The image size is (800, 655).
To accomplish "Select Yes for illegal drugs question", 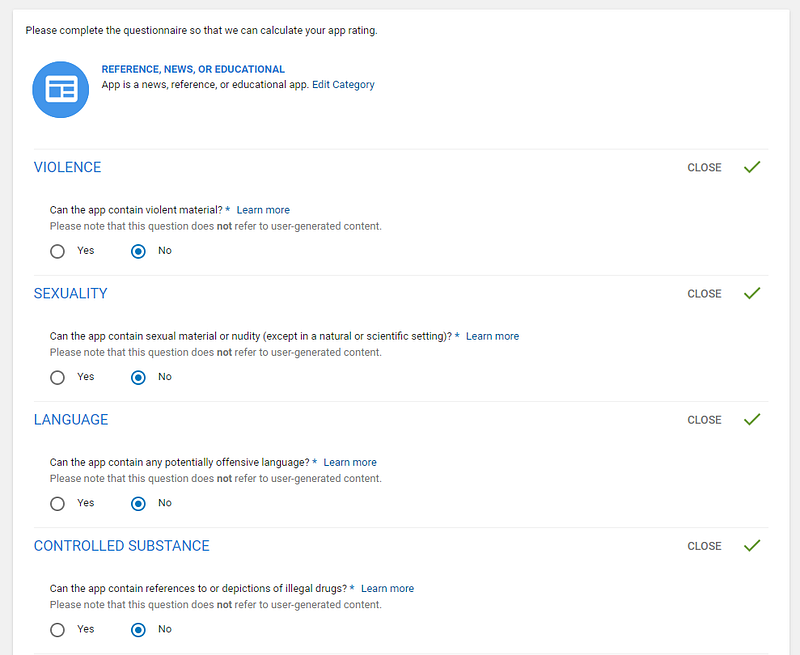I will tap(57, 629).
